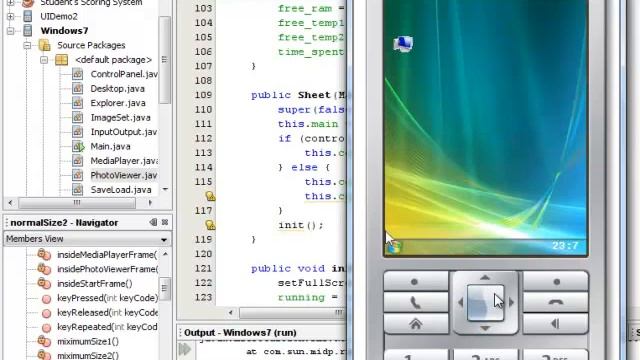Screen dimensions: 640x360
Task: Click the Navigator list scroll-up arrow
Action: tap(165, 254)
